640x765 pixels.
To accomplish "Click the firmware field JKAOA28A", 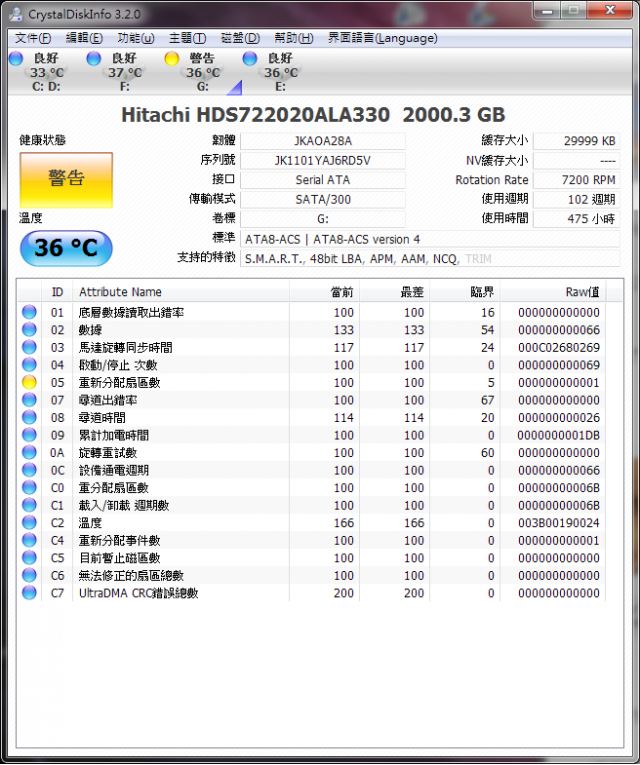I will pyautogui.click(x=322, y=141).
